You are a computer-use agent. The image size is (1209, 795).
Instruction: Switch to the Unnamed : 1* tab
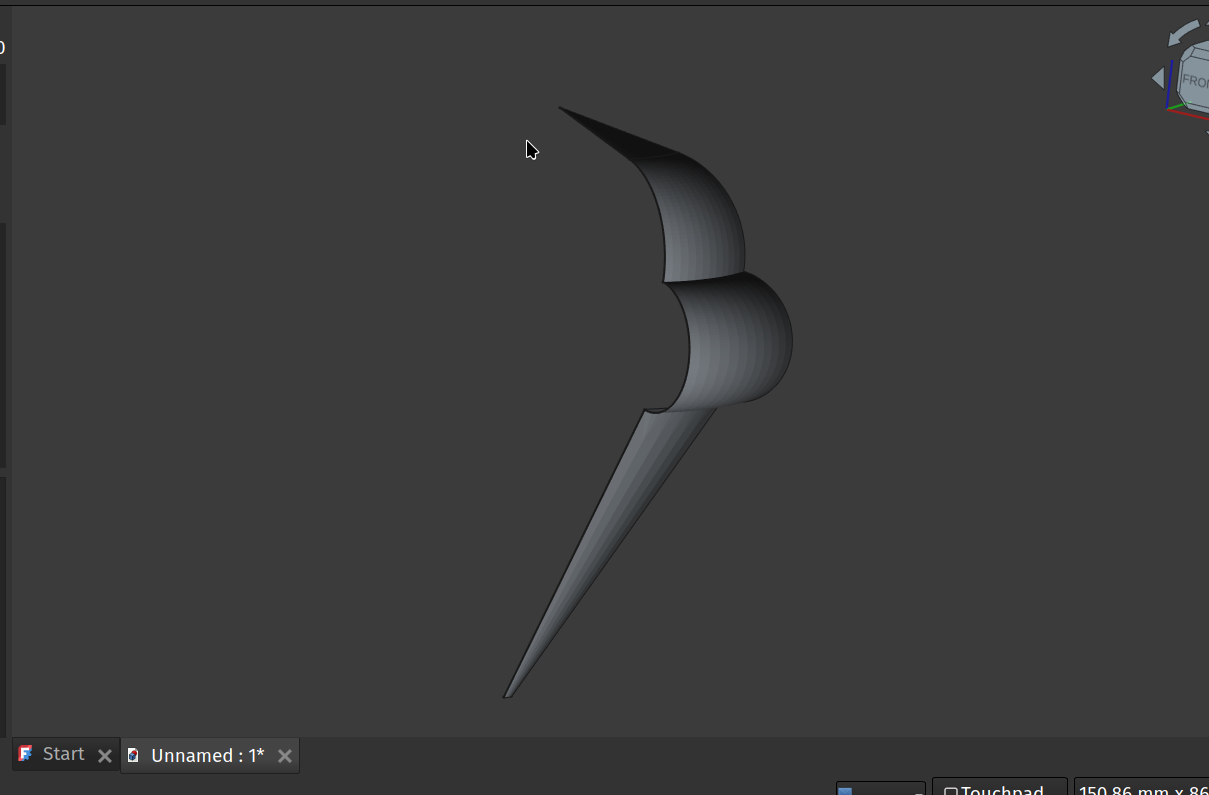[207, 756]
